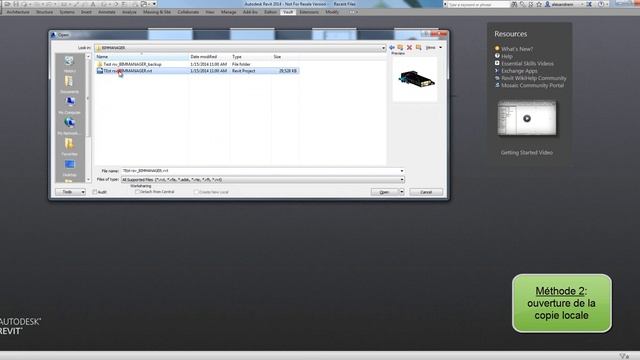Click Essential Skills Videos play icon
640x360 pixels.
497,63
